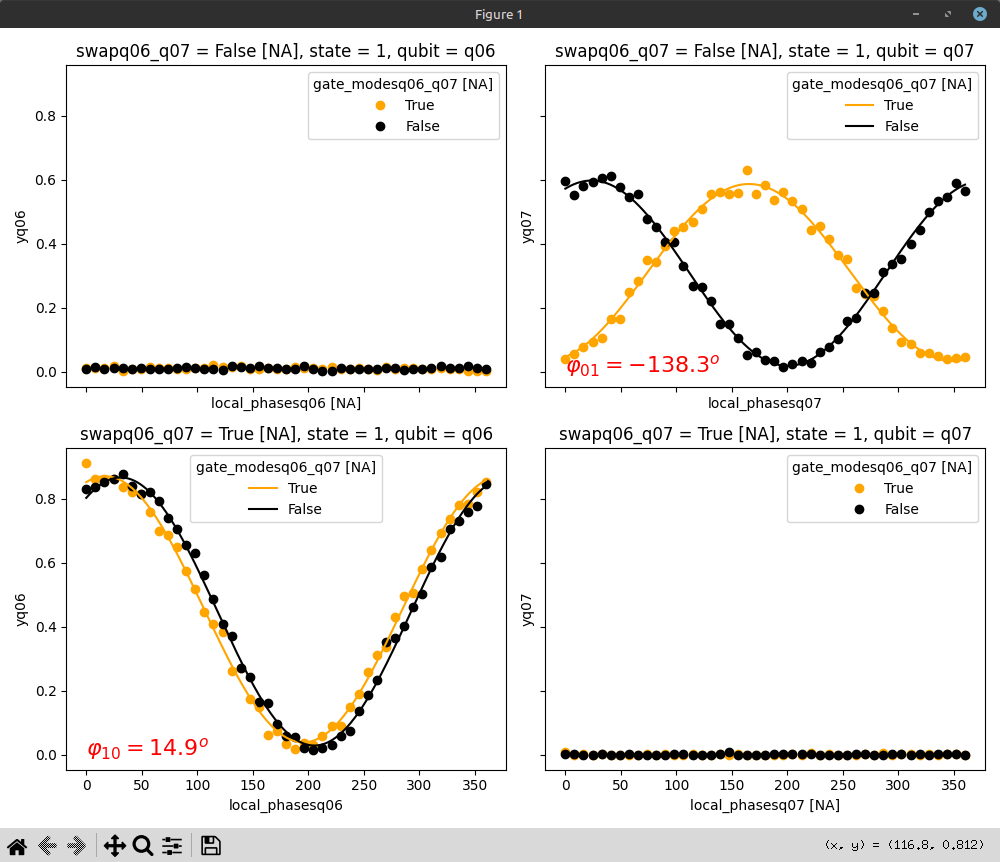Maximize the Figure 1 window
Viewport: 1000px width, 862px height.
point(948,14)
